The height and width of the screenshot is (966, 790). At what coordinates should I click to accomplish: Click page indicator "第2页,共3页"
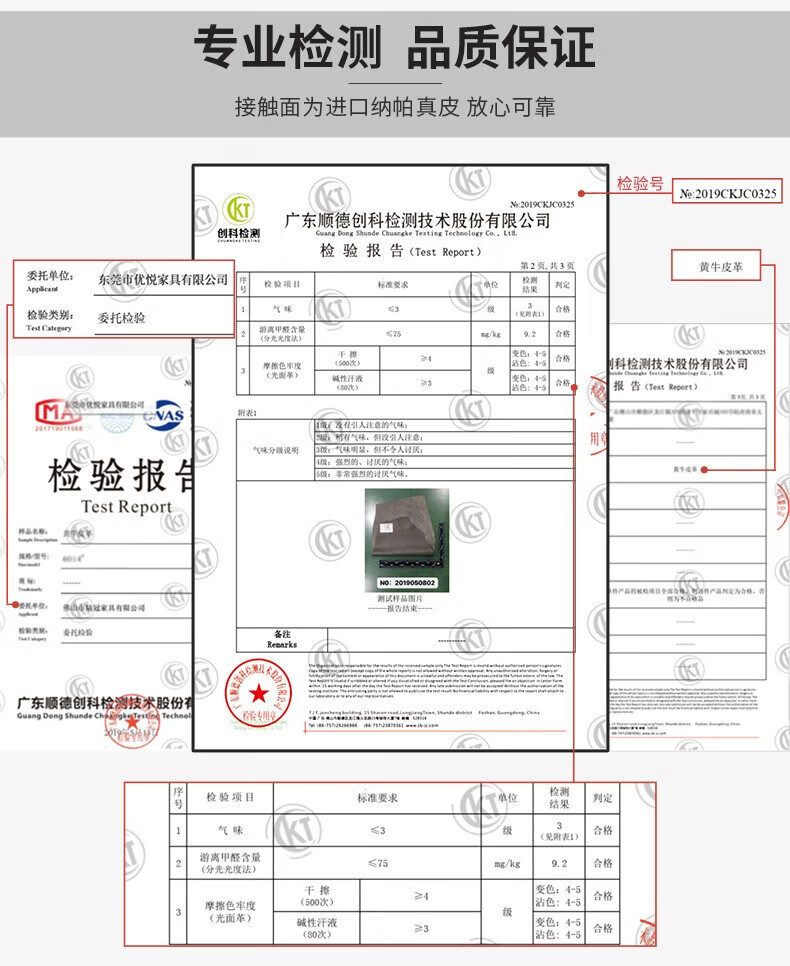click(547, 266)
